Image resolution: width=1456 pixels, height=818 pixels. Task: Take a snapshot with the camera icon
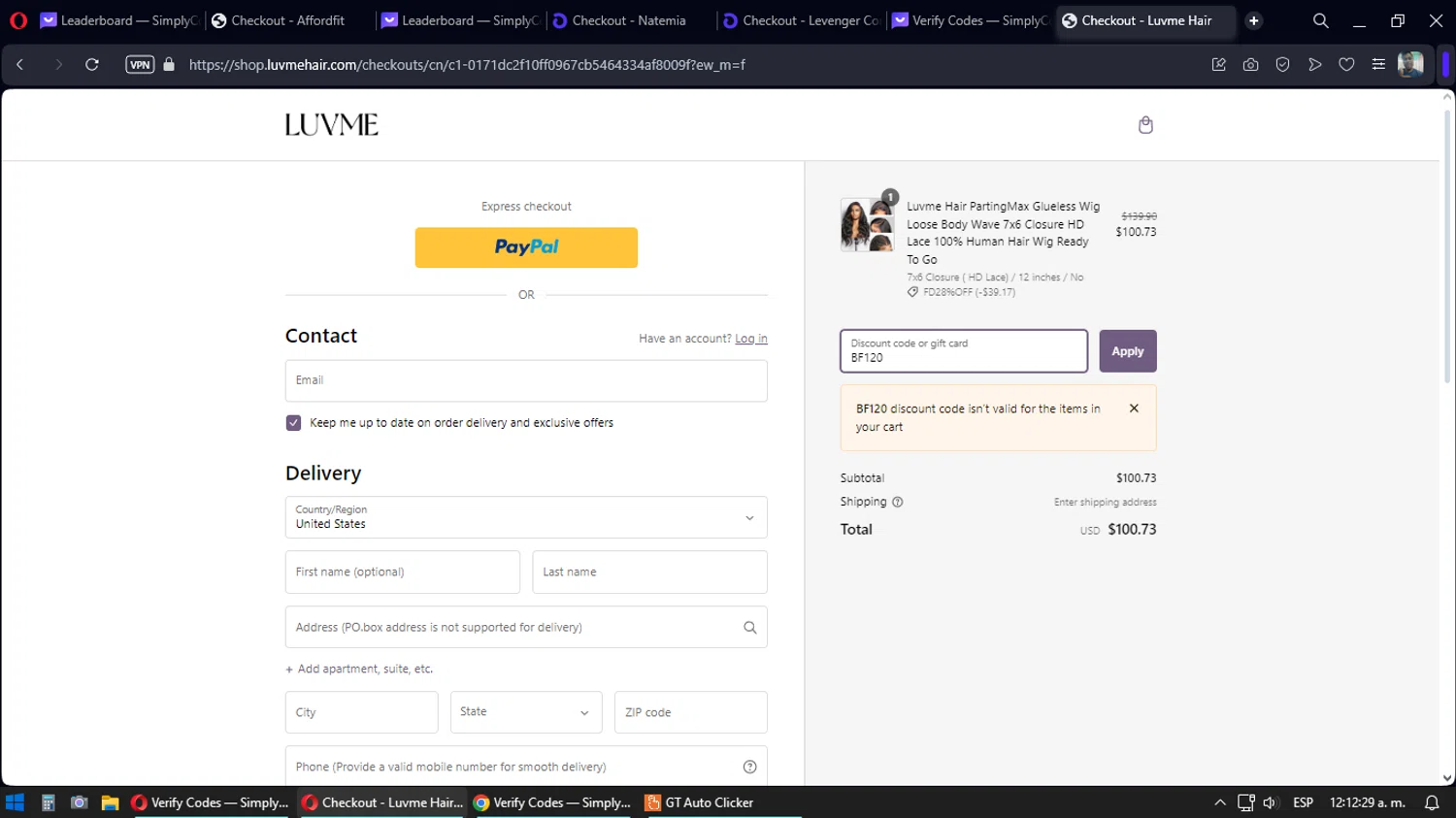point(1251,65)
